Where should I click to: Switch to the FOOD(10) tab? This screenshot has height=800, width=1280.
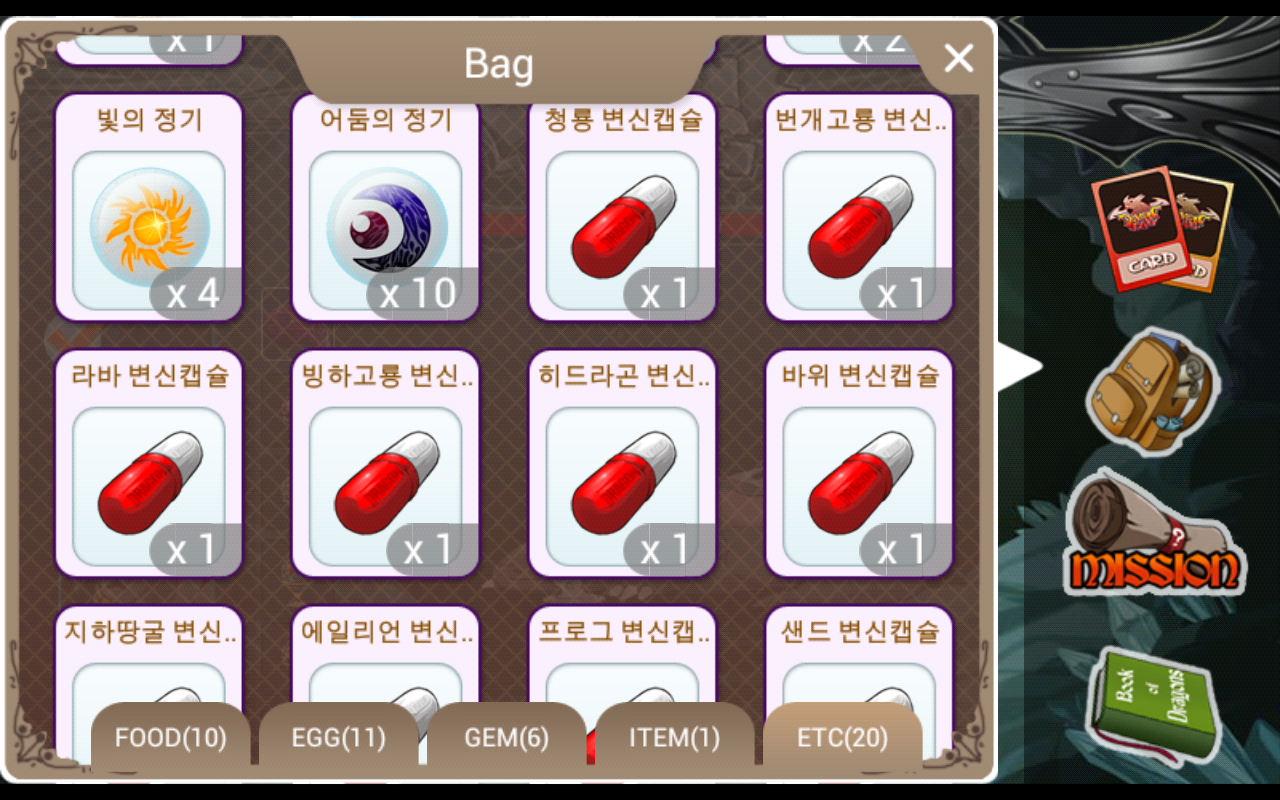coord(170,737)
